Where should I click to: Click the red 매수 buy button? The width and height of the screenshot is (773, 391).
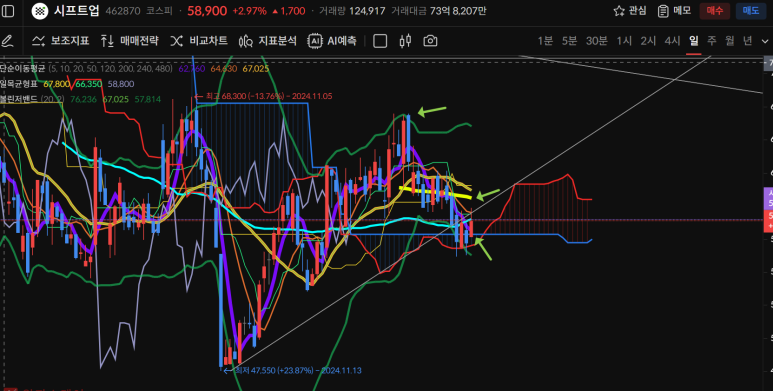715,11
